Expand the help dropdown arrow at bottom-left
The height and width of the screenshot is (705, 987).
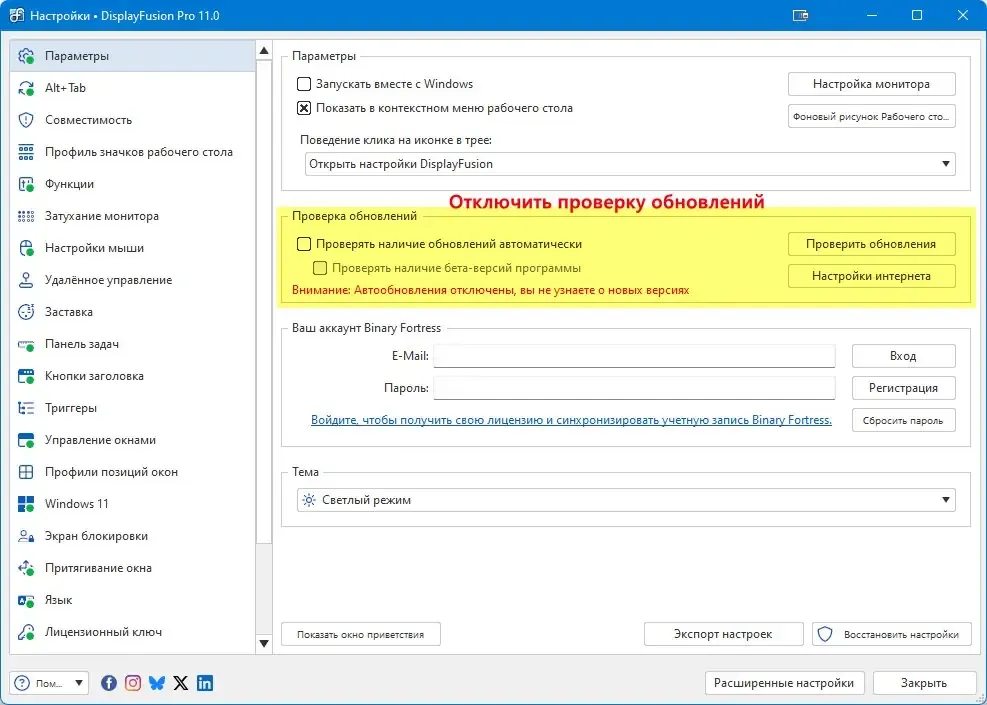coord(79,683)
